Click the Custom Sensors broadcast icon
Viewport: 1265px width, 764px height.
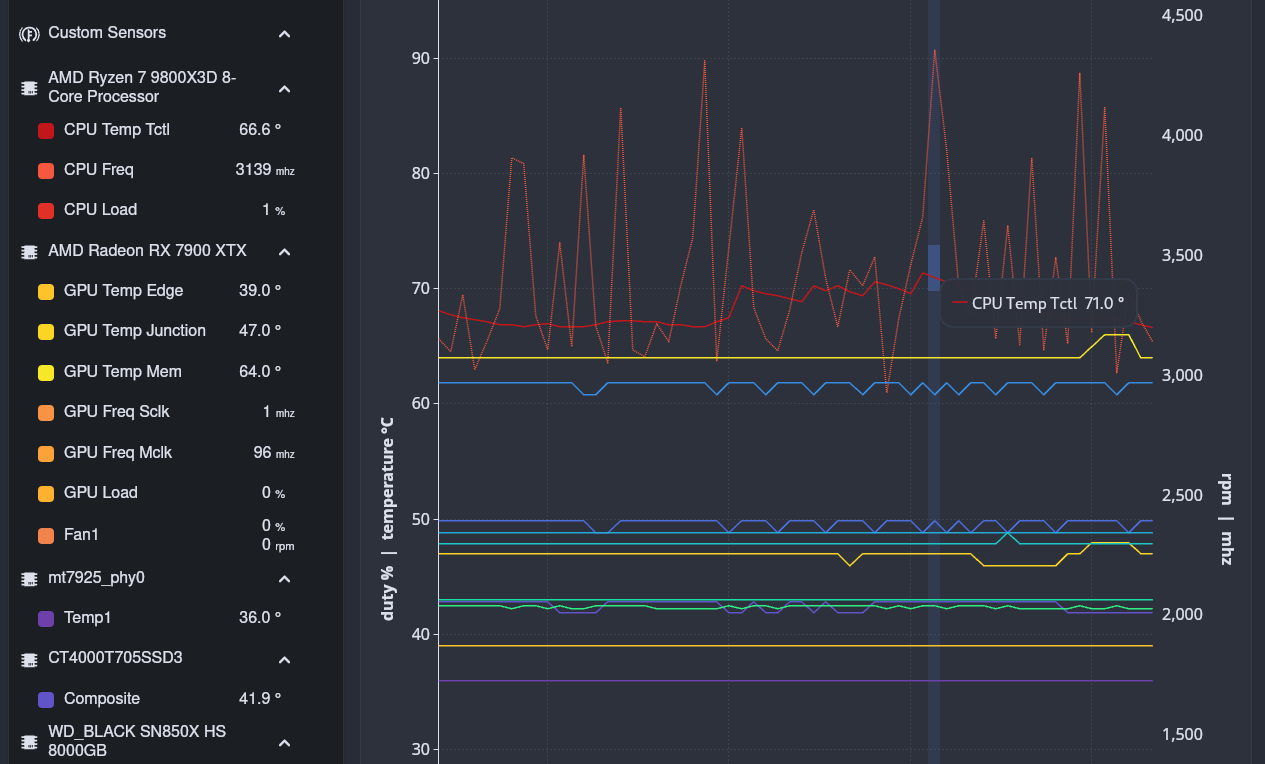point(30,33)
